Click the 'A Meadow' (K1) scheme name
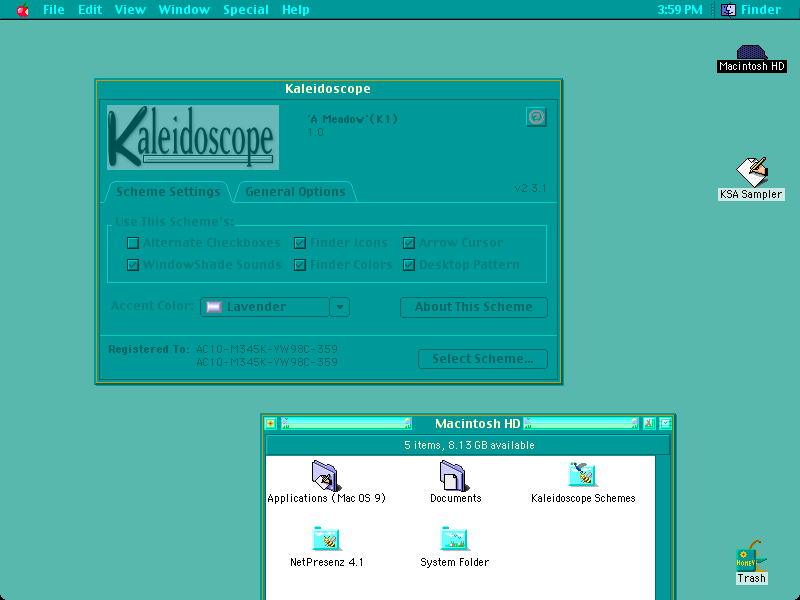The width and height of the screenshot is (800, 600). coord(353,119)
